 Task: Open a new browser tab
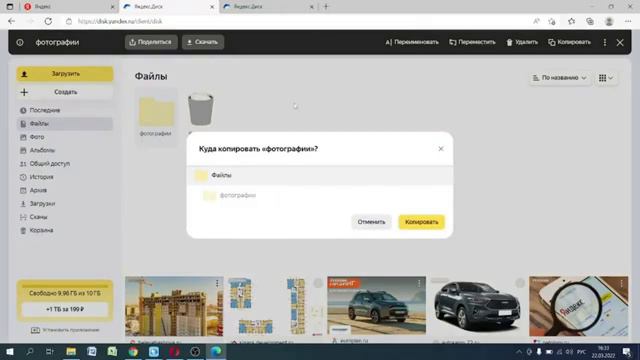coord(326,7)
